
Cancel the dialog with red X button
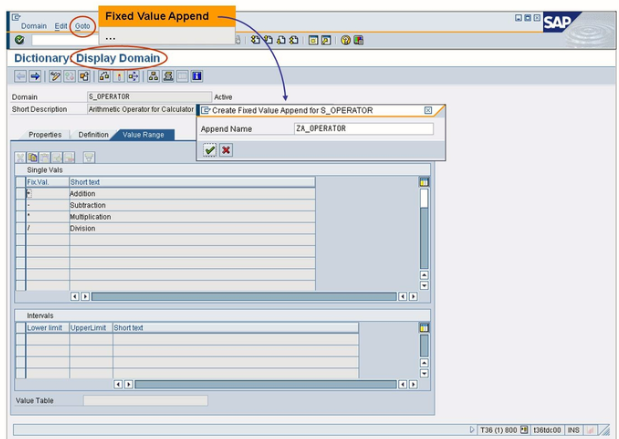point(226,150)
